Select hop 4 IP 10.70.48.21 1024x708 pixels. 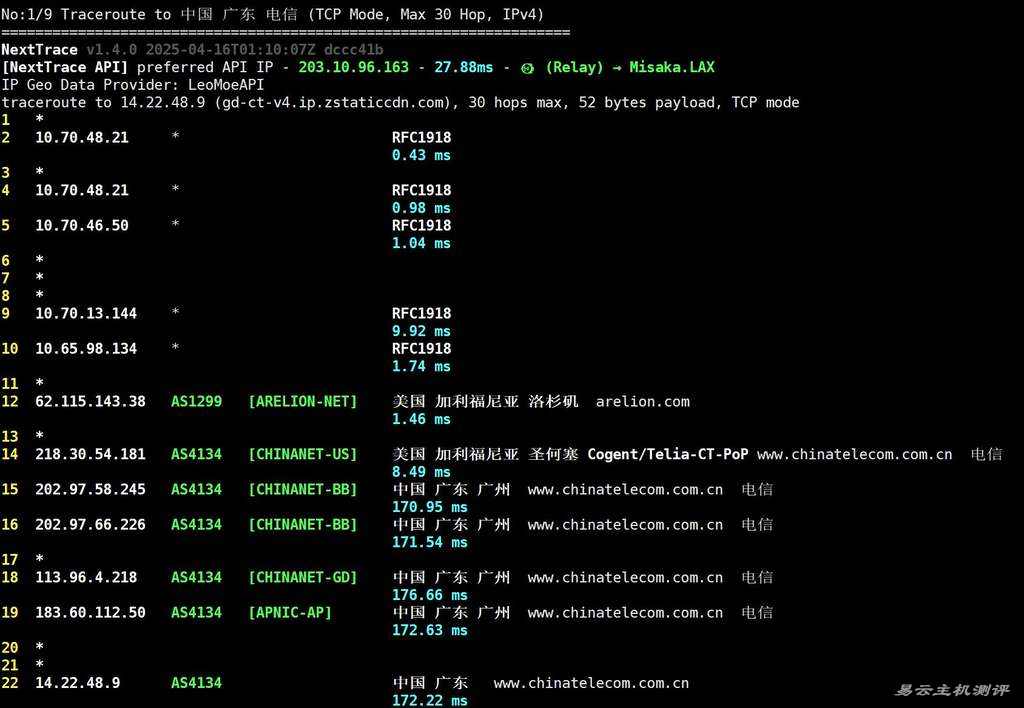tap(82, 191)
